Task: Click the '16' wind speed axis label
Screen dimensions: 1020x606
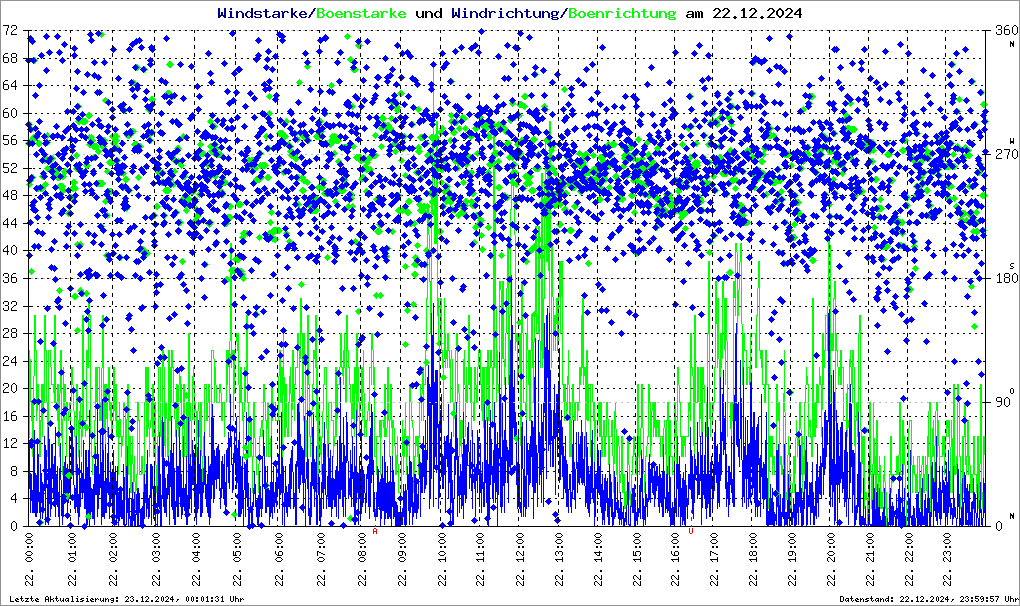Action: click(10, 416)
